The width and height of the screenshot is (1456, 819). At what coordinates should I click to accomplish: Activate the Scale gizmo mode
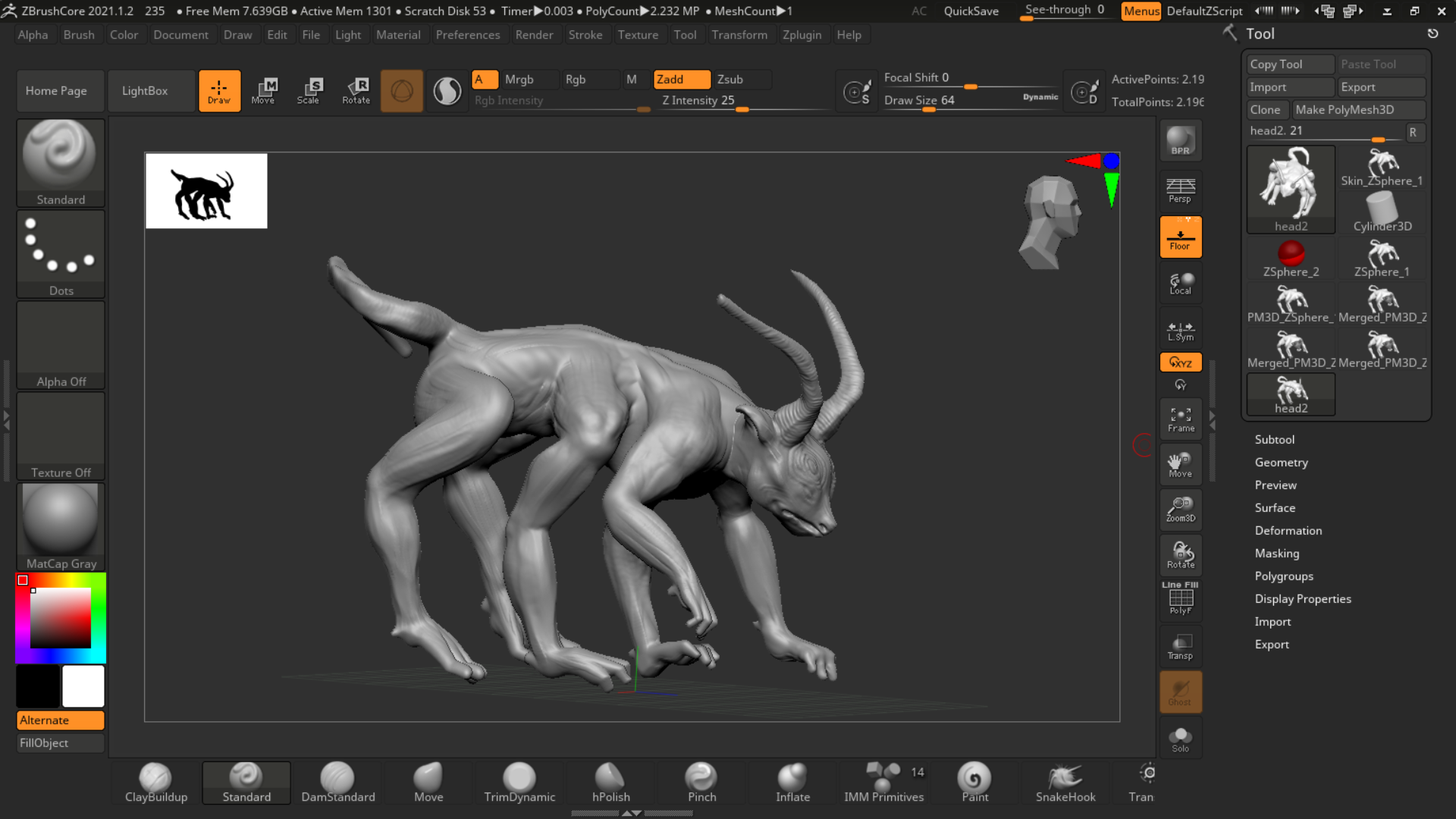coord(308,90)
